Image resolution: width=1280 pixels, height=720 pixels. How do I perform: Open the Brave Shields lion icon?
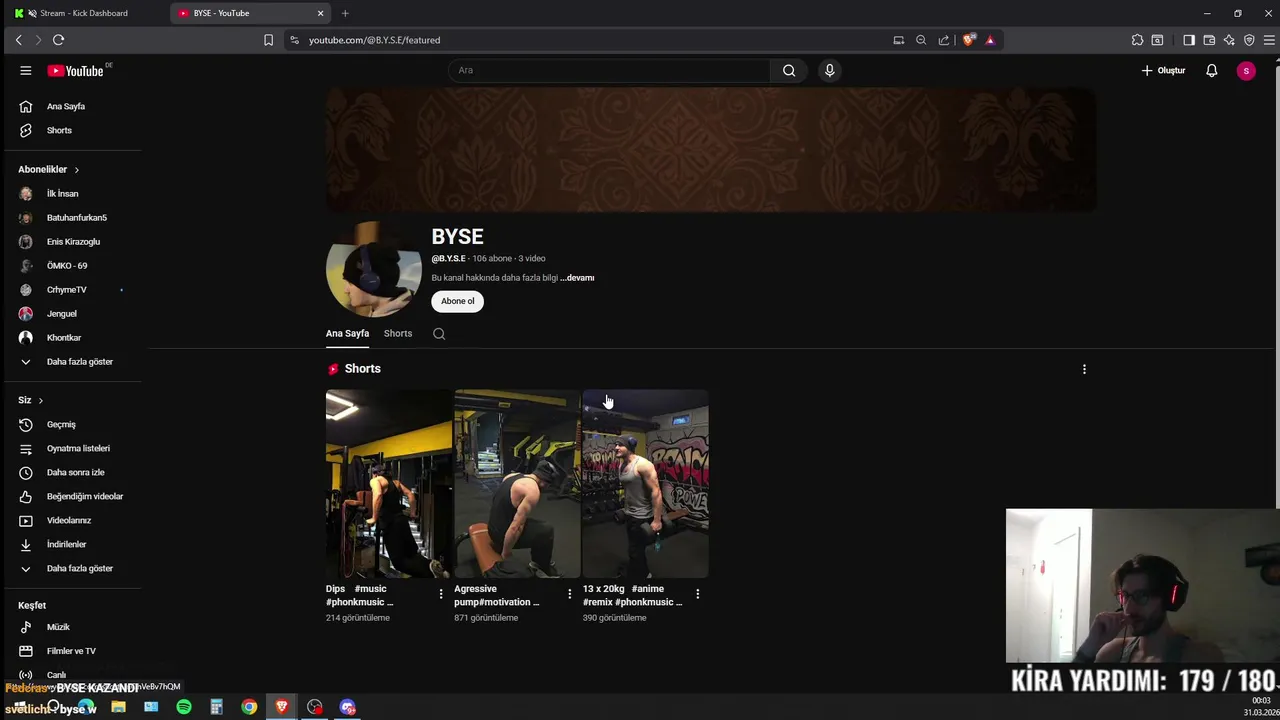pos(969,40)
